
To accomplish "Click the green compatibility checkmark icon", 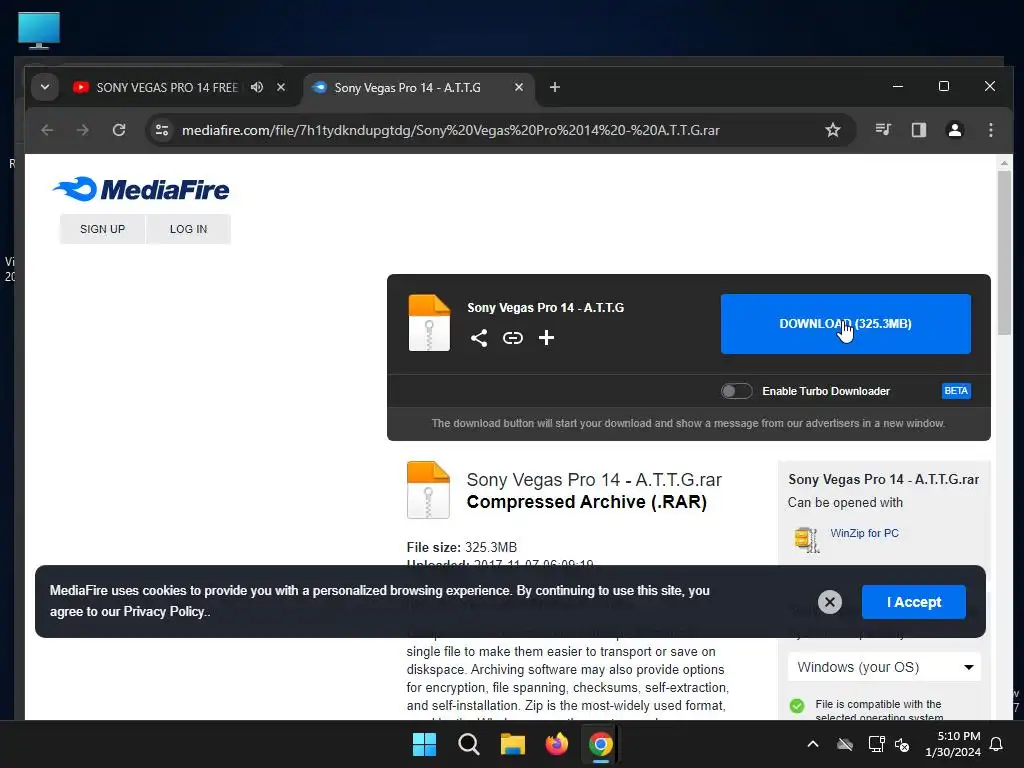I will click(x=797, y=706).
